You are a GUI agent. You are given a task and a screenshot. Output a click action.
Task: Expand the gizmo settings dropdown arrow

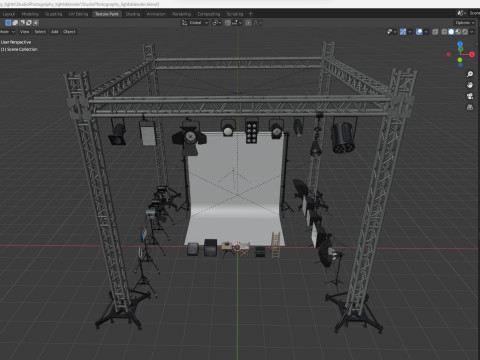tap(410, 32)
